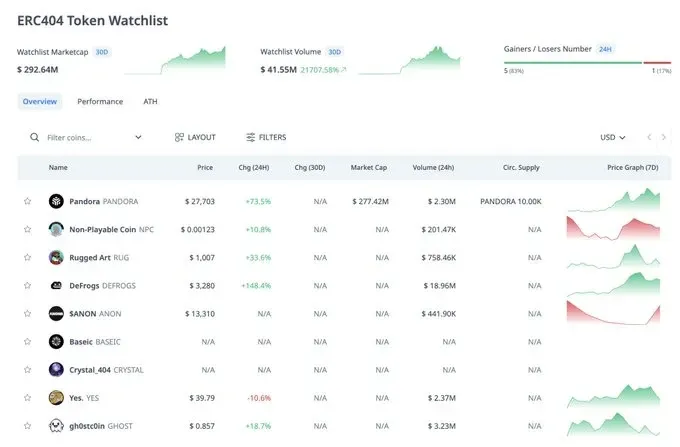Open the FILTERS panel
This screenshot has height=447, width=680.
click(x=266, y=137)
